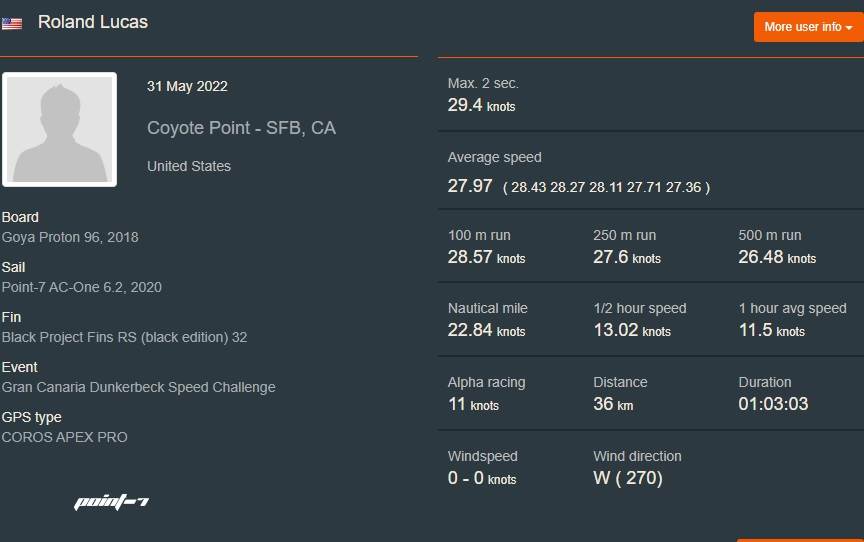Open the More user info dropdown

pyautogui.click(x=808, y=27)
